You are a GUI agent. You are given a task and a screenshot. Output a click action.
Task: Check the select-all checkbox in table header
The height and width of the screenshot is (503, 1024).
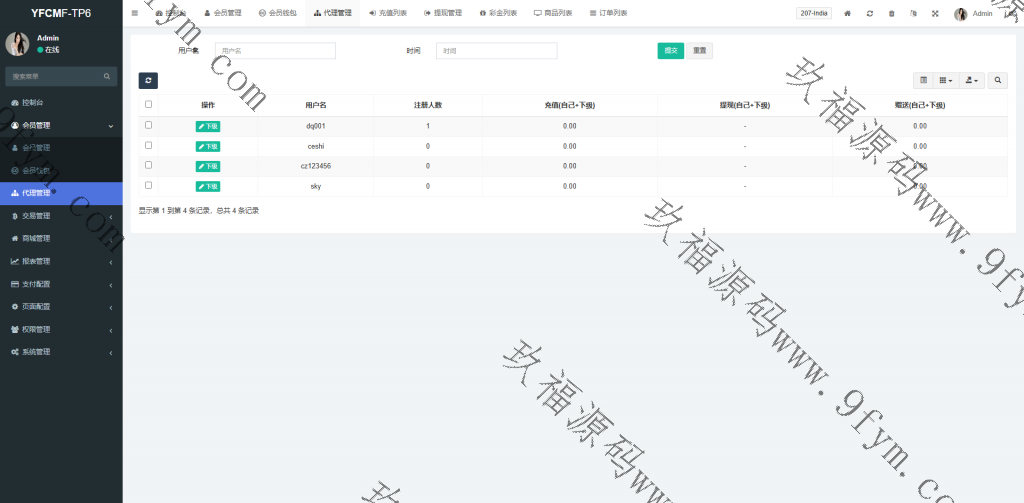(x=149, y=104)
